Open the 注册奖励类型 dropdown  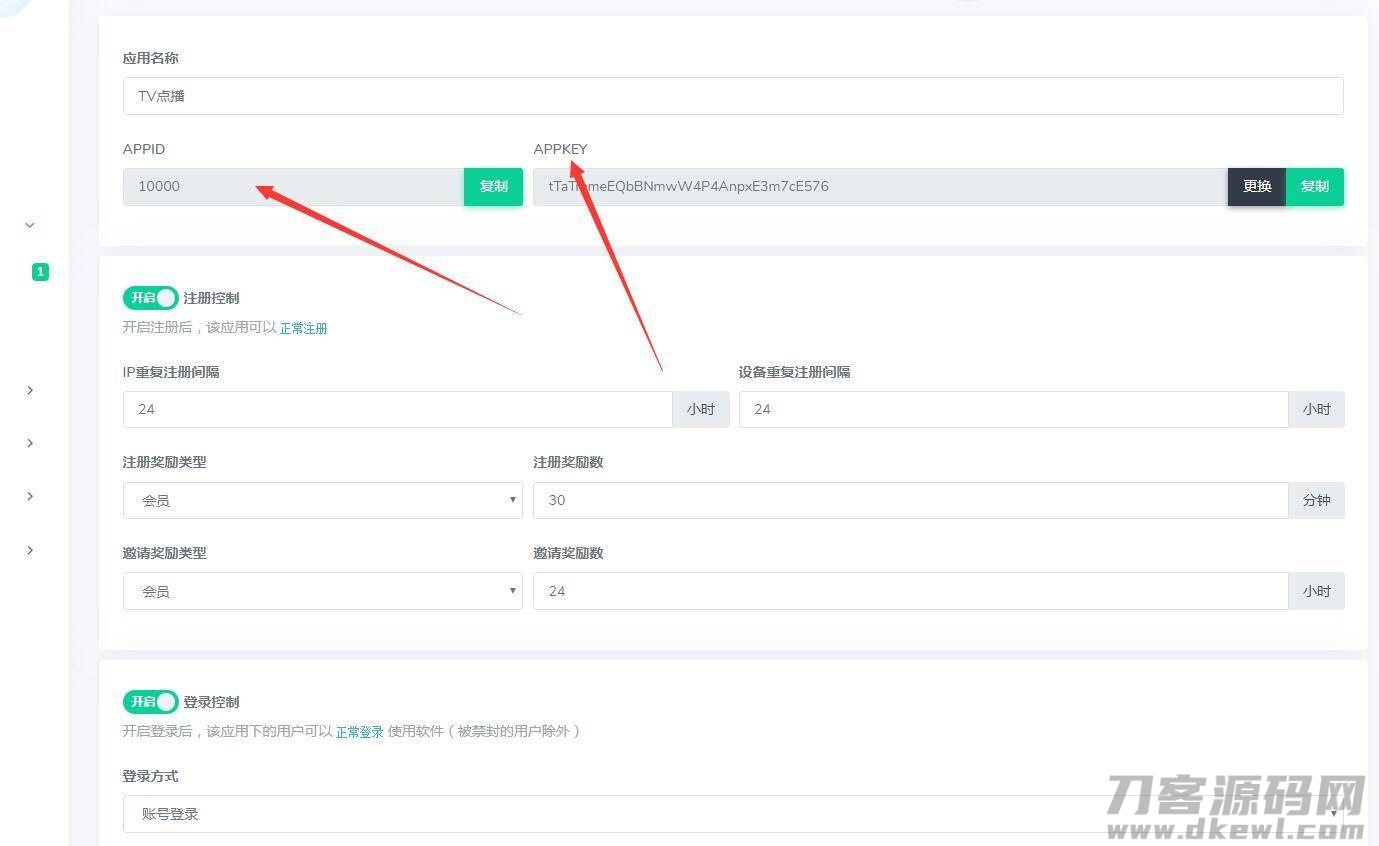coord(322,500)
